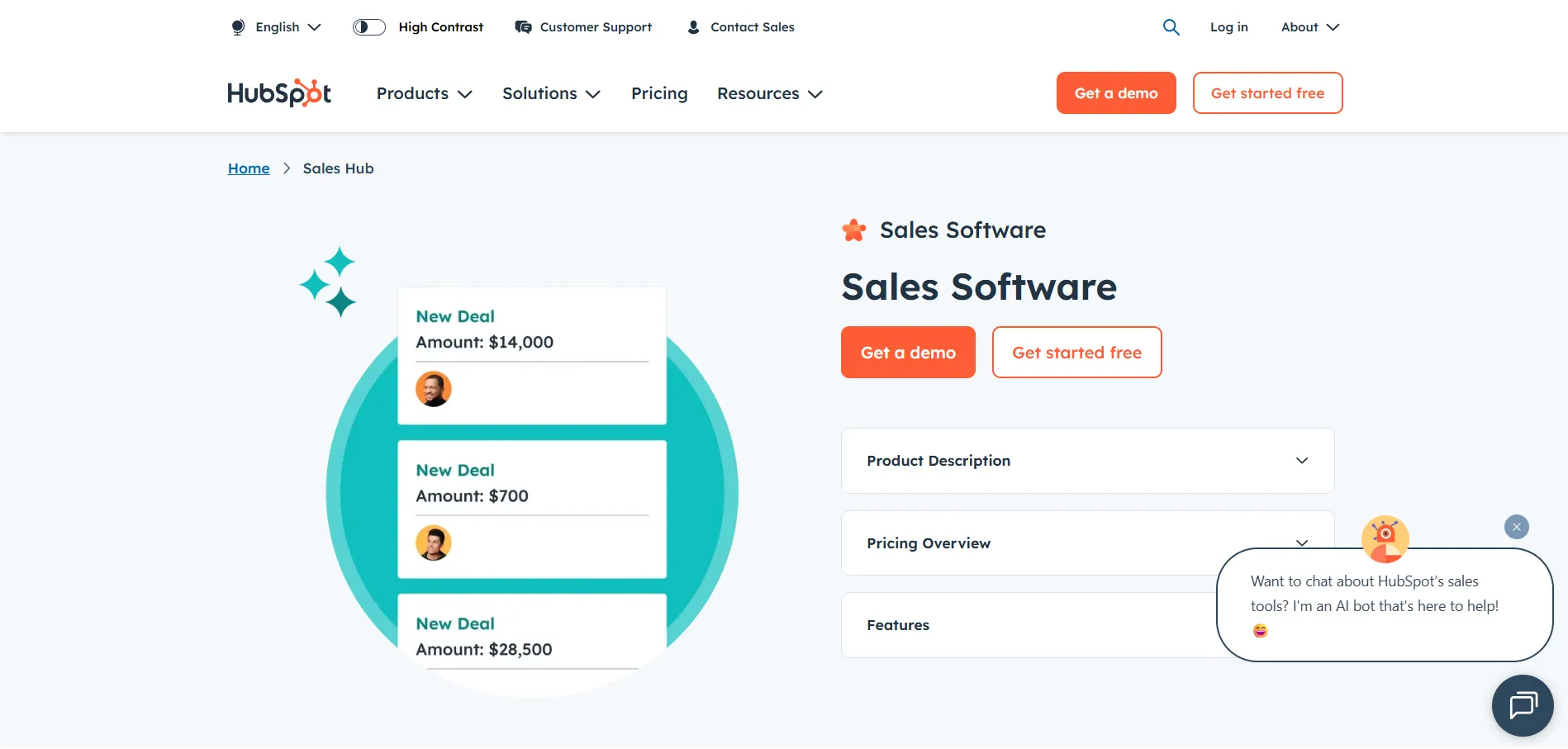Image resolution: width=1568 pixels, height=749 pixels.
Task: Click Log in
Action: pos(1229,27)
